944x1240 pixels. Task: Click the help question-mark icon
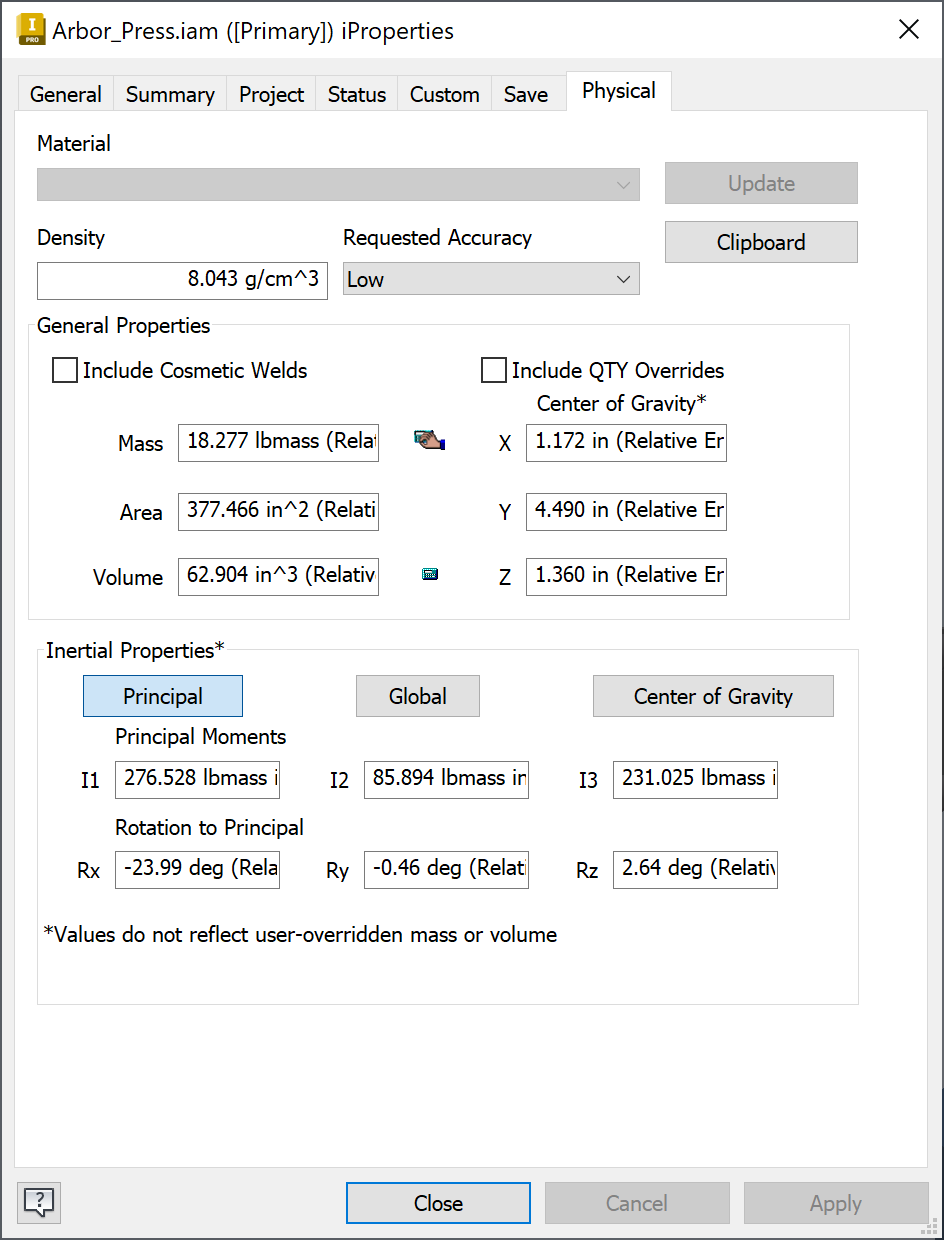(x=39, y=1202)
